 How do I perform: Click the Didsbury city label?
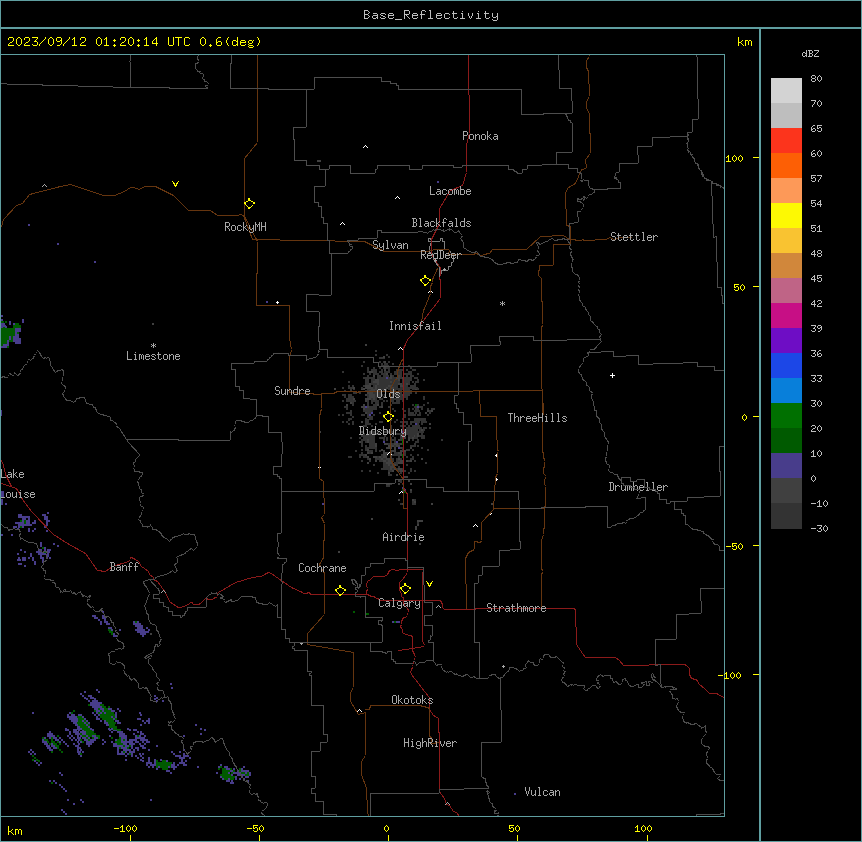click(382, 431)
